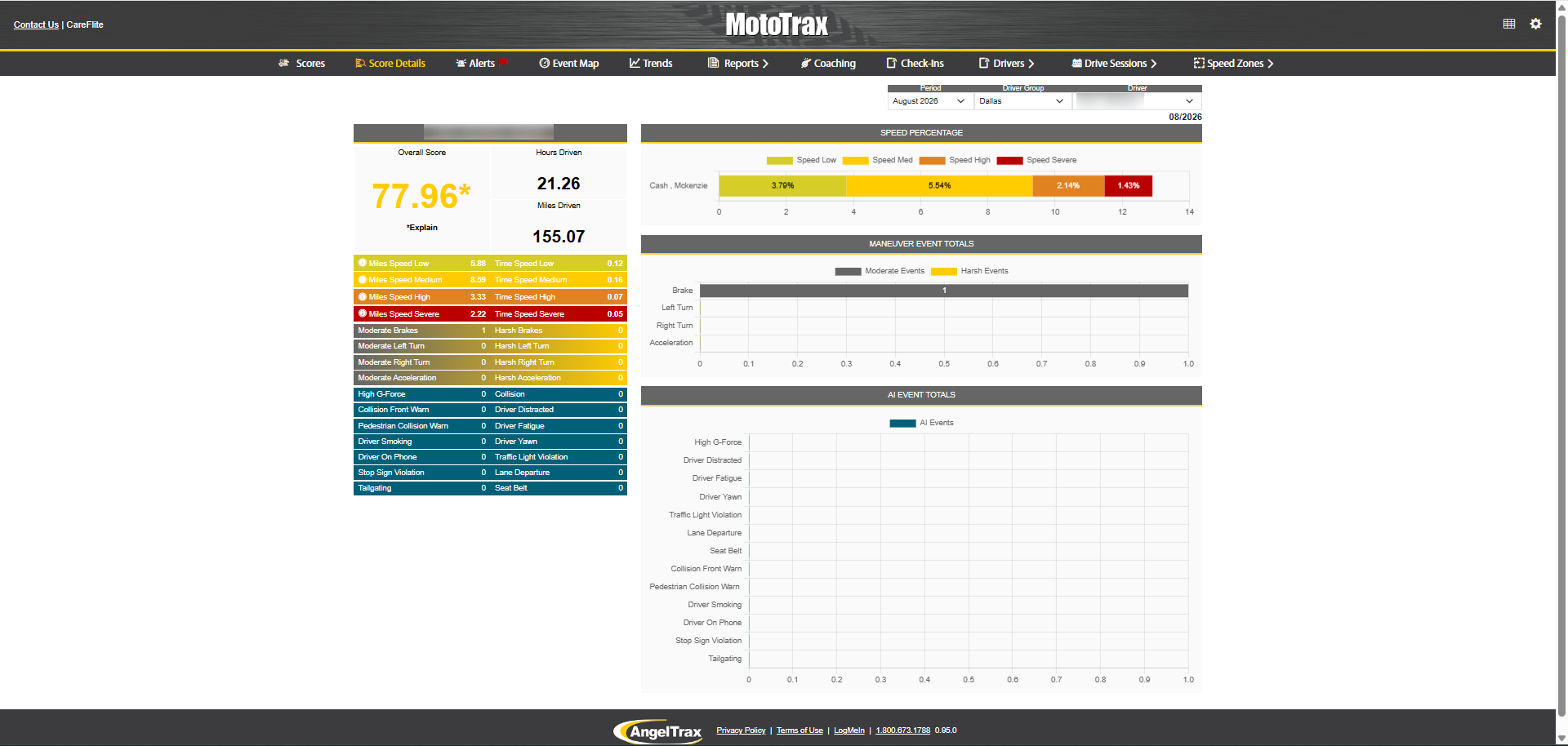Click info icon beside Miles Speed High
1568x746 pixels.
pyautogui.click(x=363, y=296)
